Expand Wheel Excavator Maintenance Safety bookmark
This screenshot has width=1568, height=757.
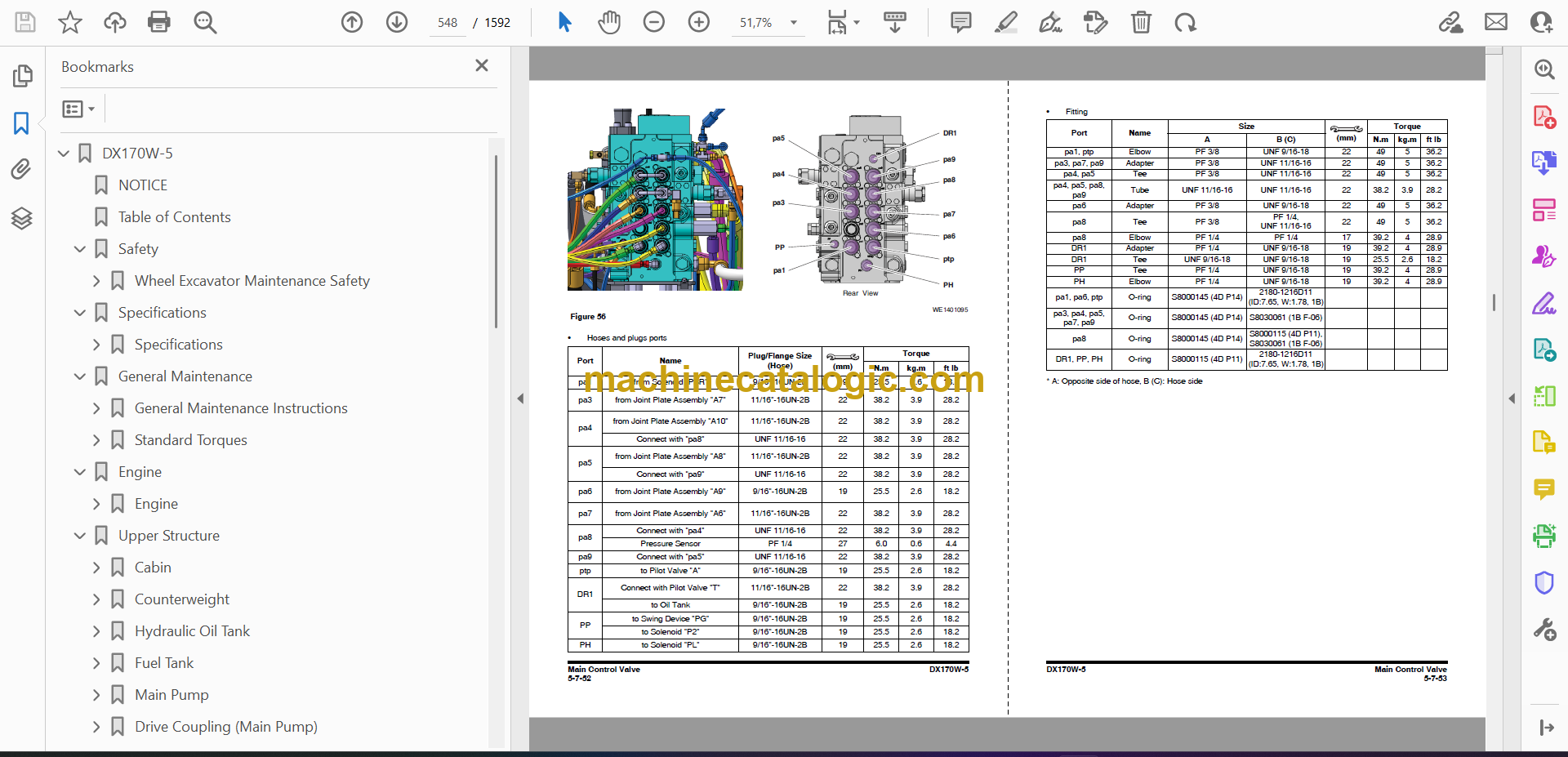point(96,281)
